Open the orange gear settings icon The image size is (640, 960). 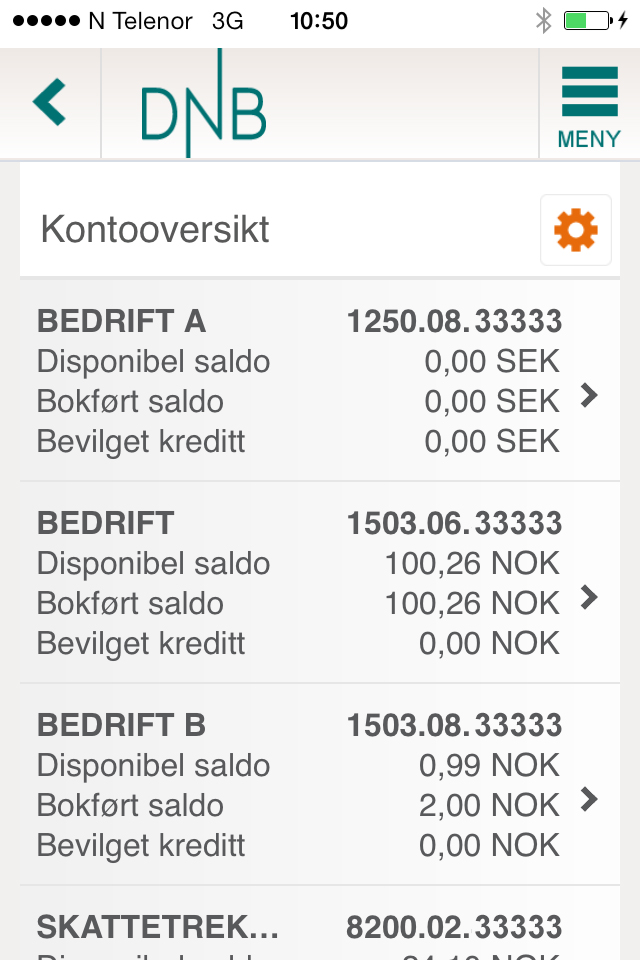576,230
